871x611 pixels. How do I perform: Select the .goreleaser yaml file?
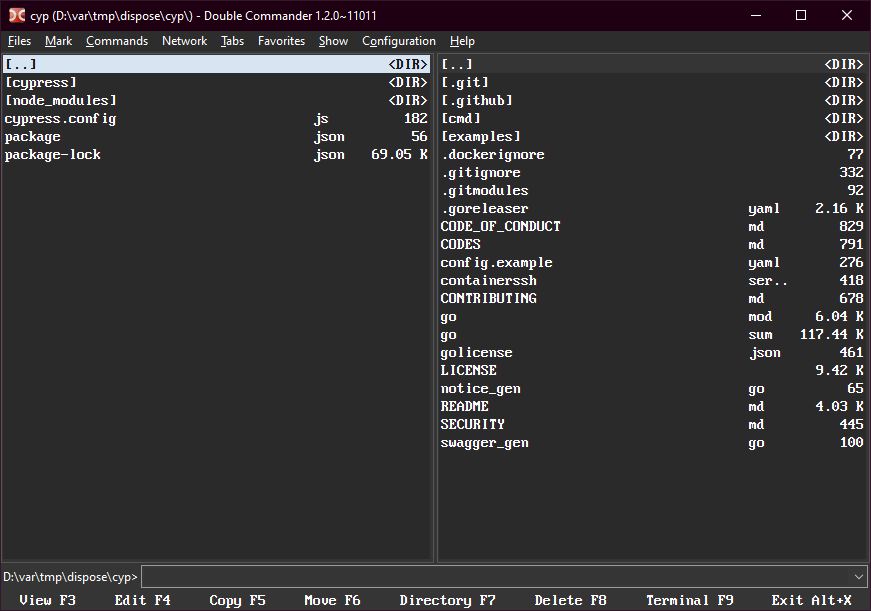485,208
